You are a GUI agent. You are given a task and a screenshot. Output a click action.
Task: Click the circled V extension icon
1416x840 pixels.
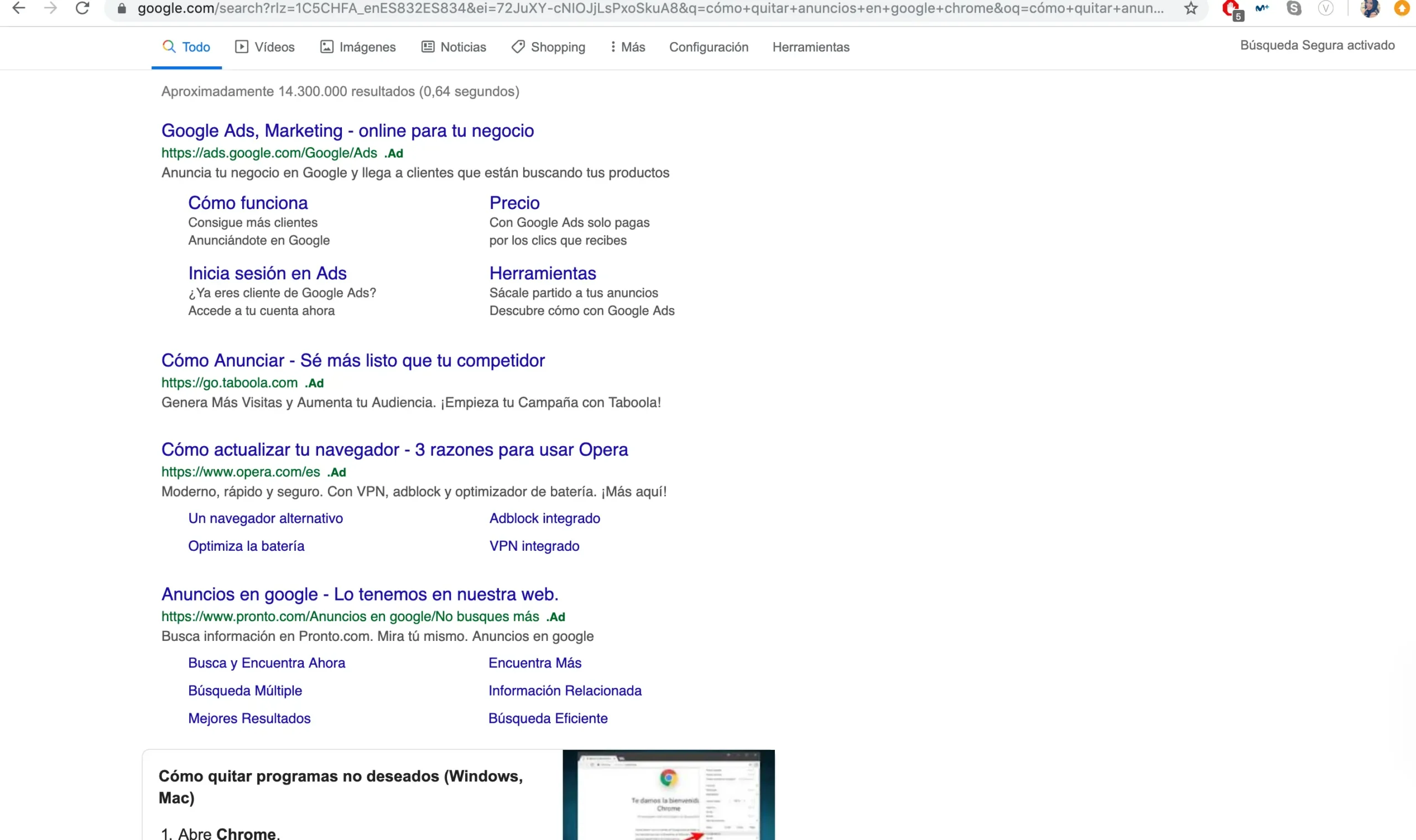[1325, 8]
